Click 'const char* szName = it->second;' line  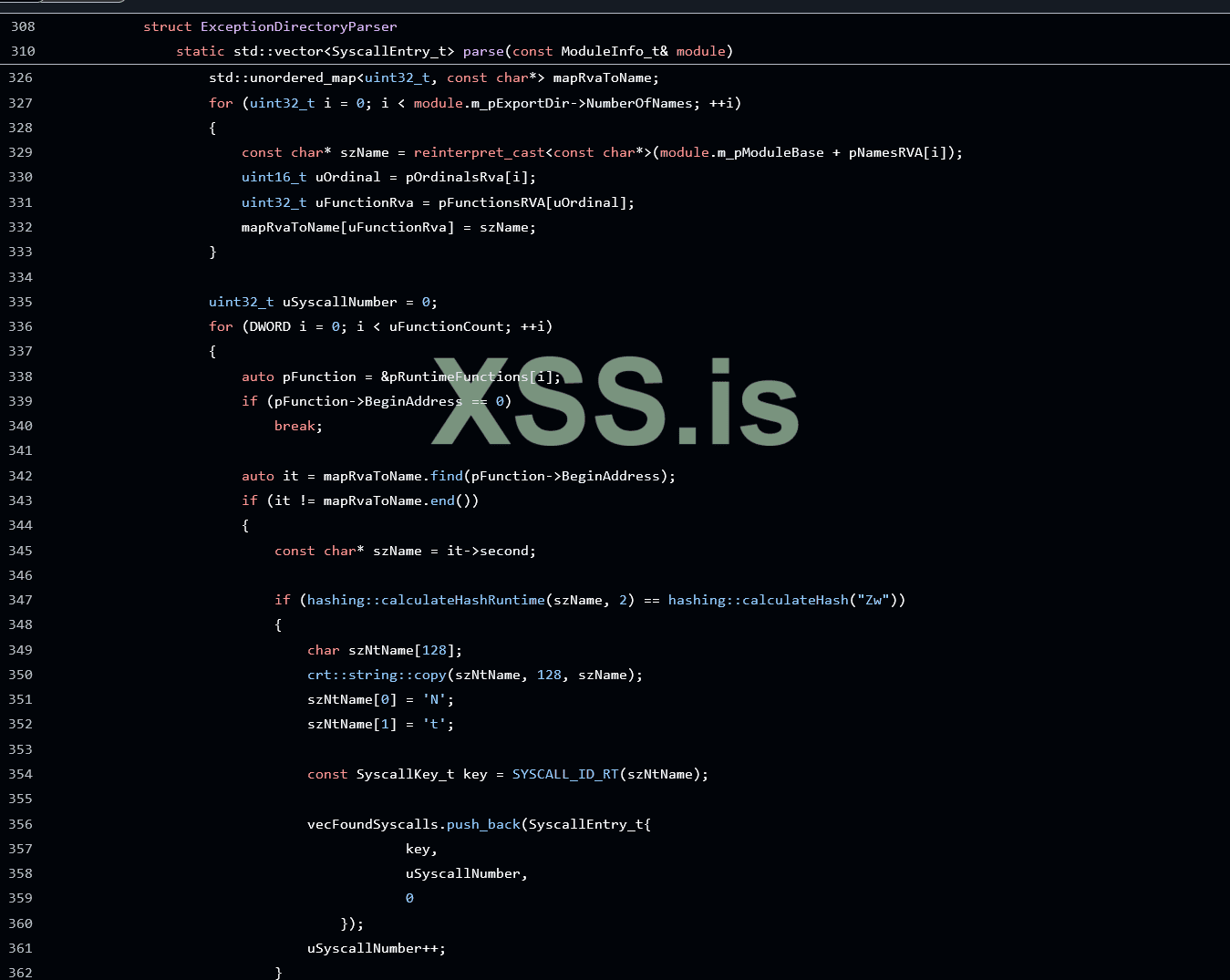point(405,551)
